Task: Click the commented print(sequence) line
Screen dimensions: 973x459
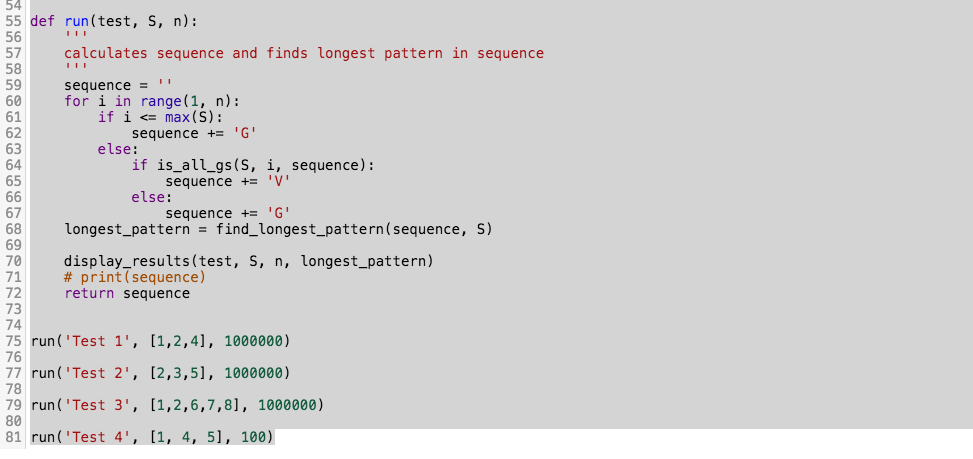Action: pos(135,277)
